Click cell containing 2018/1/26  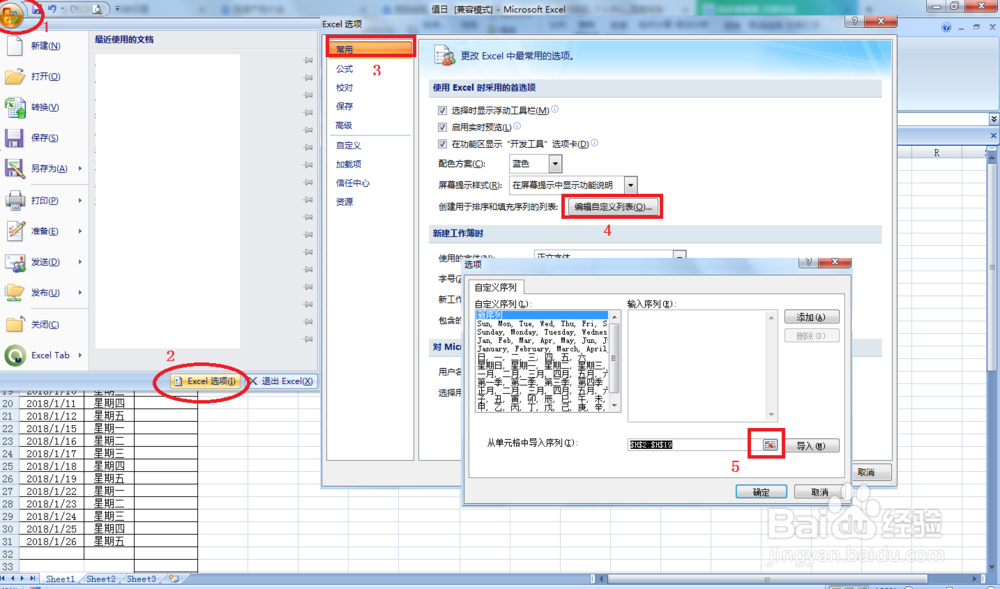51,541
